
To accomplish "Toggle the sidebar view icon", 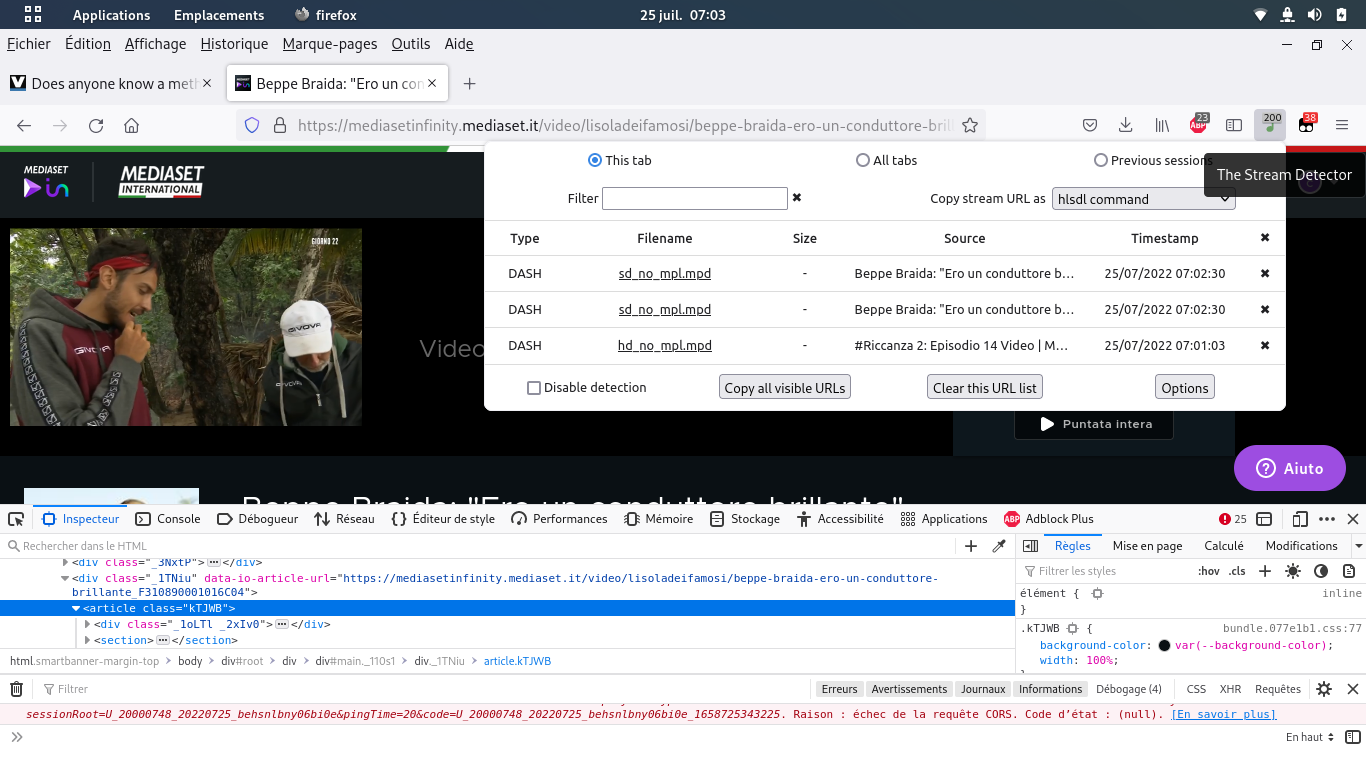I will click(1234, 125).
